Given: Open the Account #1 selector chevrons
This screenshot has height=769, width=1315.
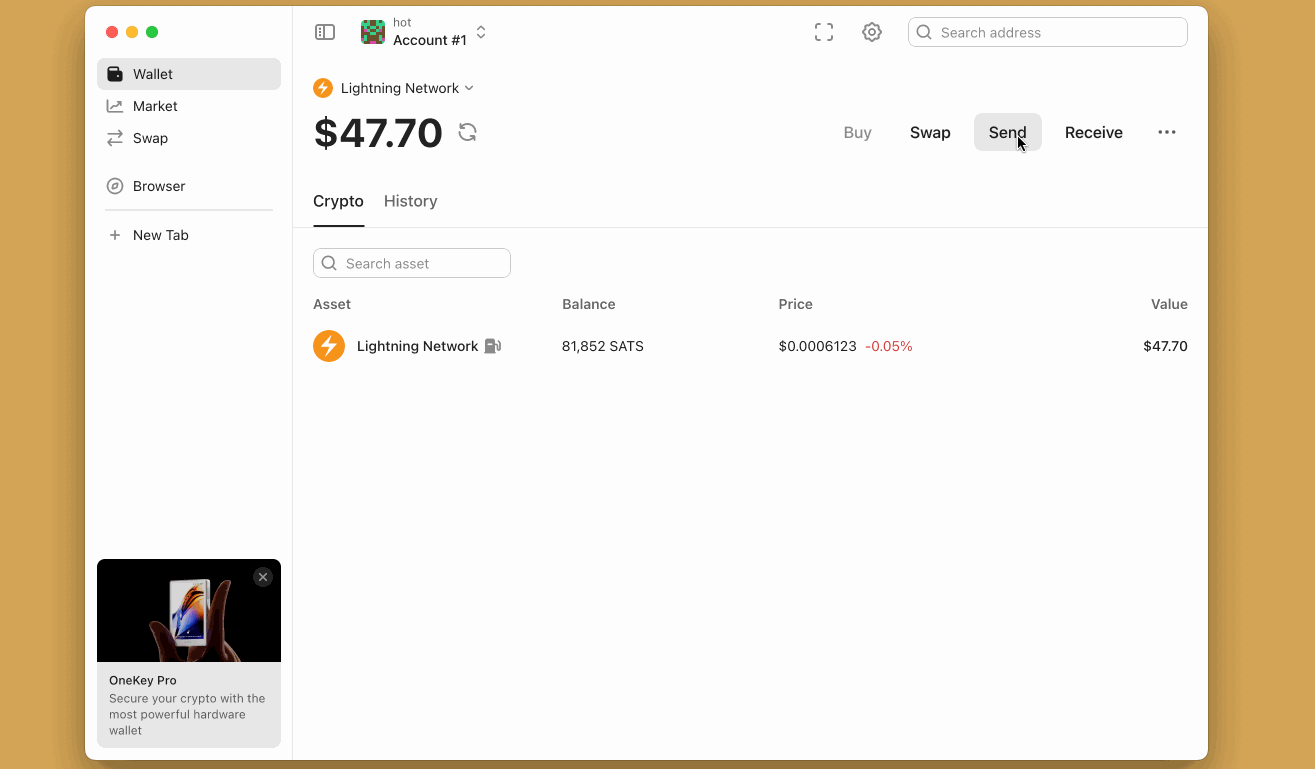Looking at the screenshot, I should 481,32.
